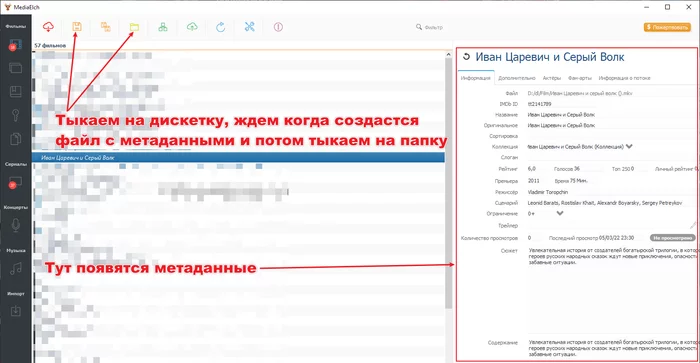This screenshot has width=700, height=363.
Task: Click the green cloud upload sync icon
Action: [192, 27]
